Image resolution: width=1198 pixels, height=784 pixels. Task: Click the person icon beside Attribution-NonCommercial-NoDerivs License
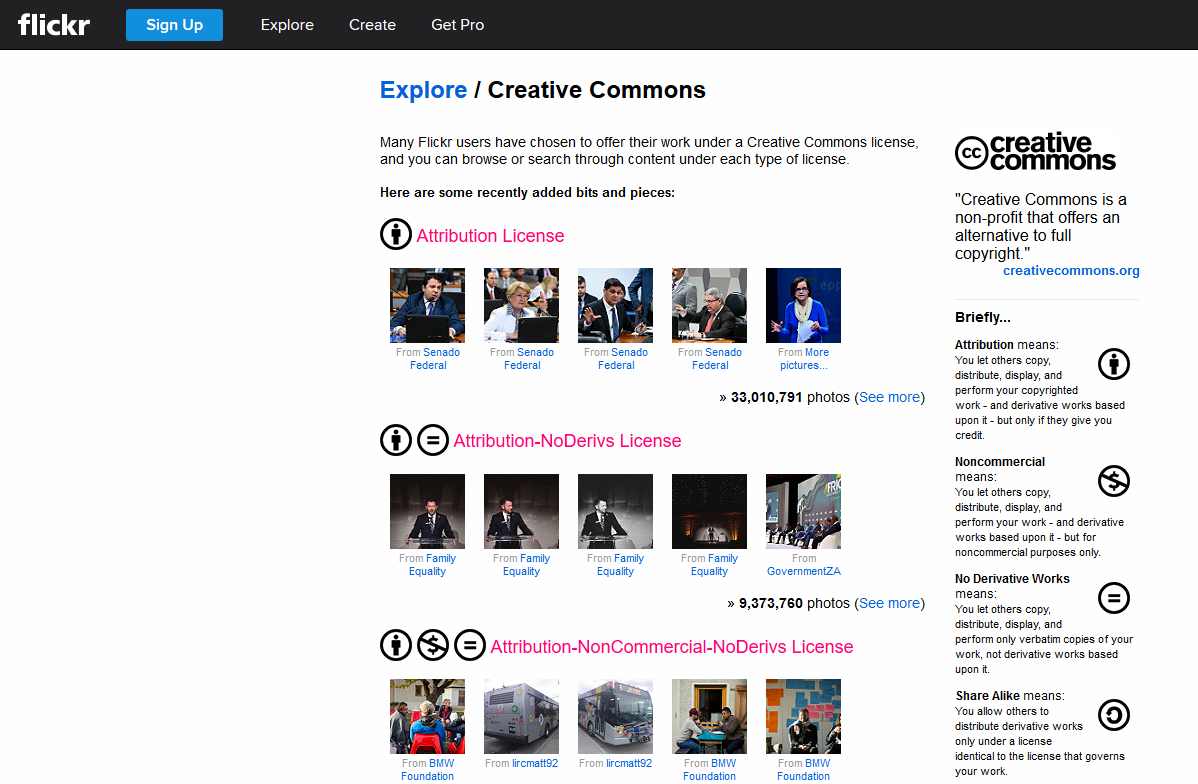coord(396,645)
